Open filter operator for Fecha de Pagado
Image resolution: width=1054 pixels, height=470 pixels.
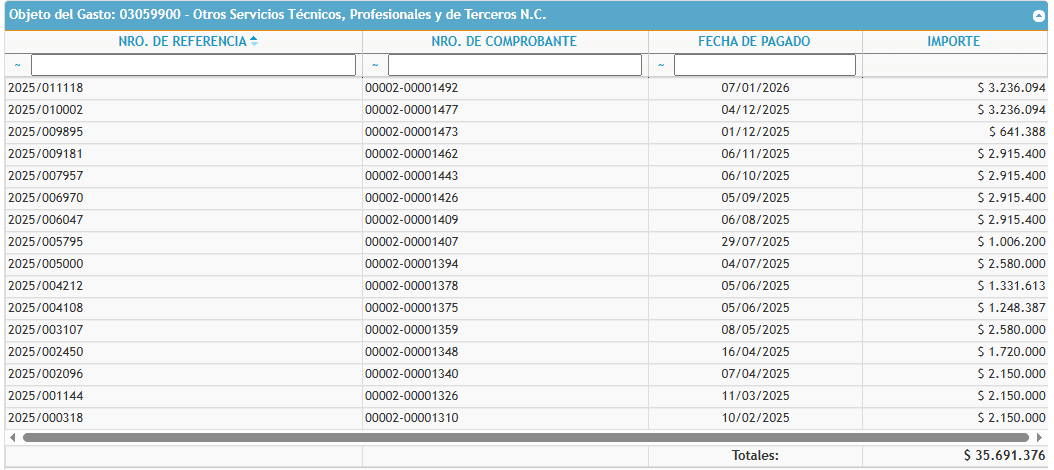click(661, 65)
